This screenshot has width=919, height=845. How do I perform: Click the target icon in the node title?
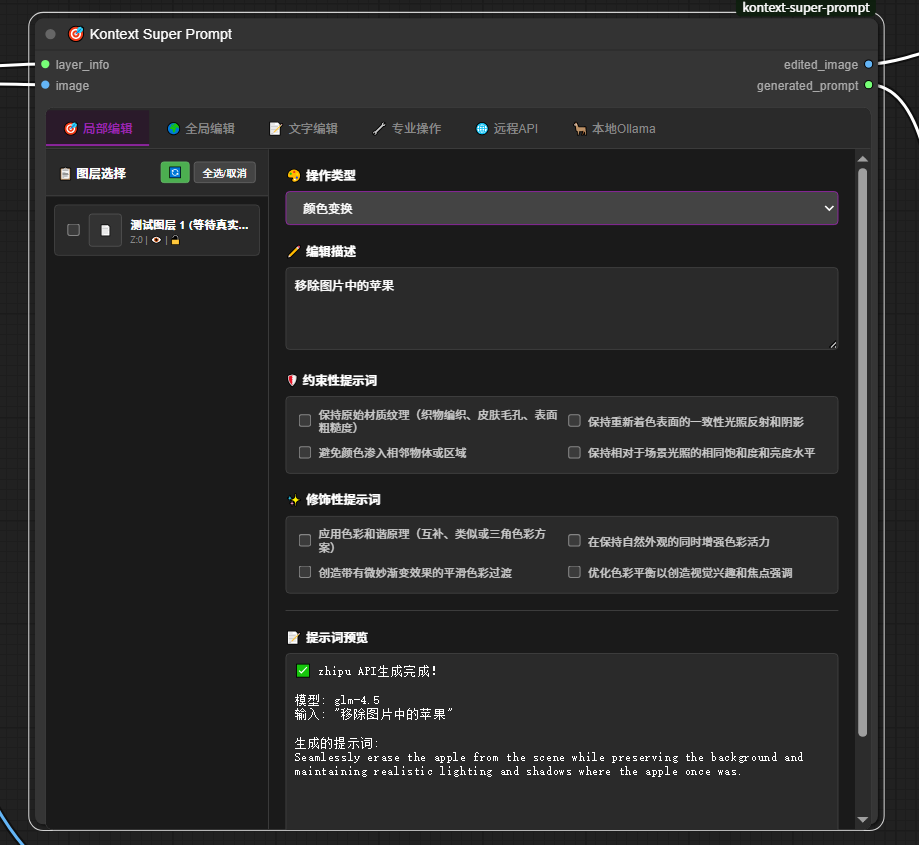click(x=76, y=34)
